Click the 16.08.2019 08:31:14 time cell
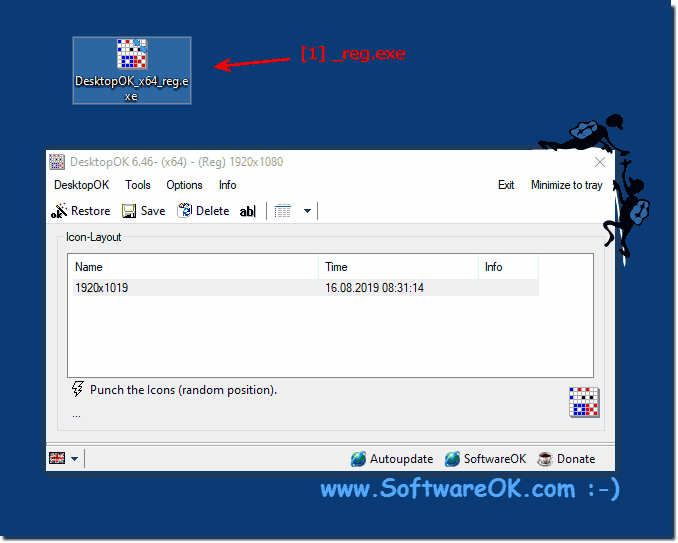 click(x=374, y=288)
